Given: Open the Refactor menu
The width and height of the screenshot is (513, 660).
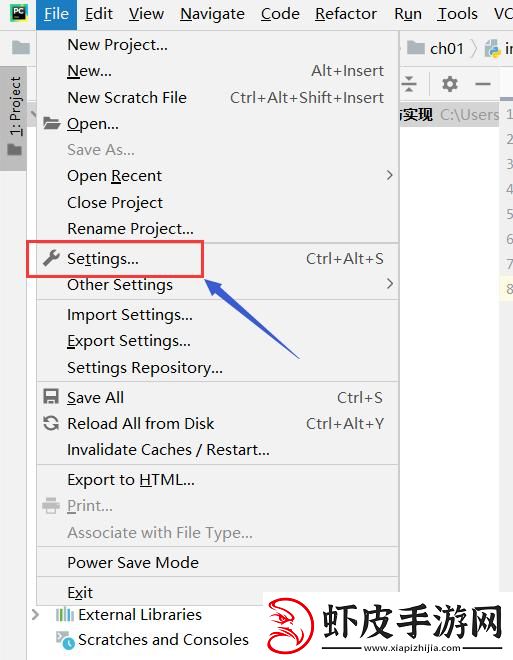Looking at the screenshot, I should [x=346, y=14].
